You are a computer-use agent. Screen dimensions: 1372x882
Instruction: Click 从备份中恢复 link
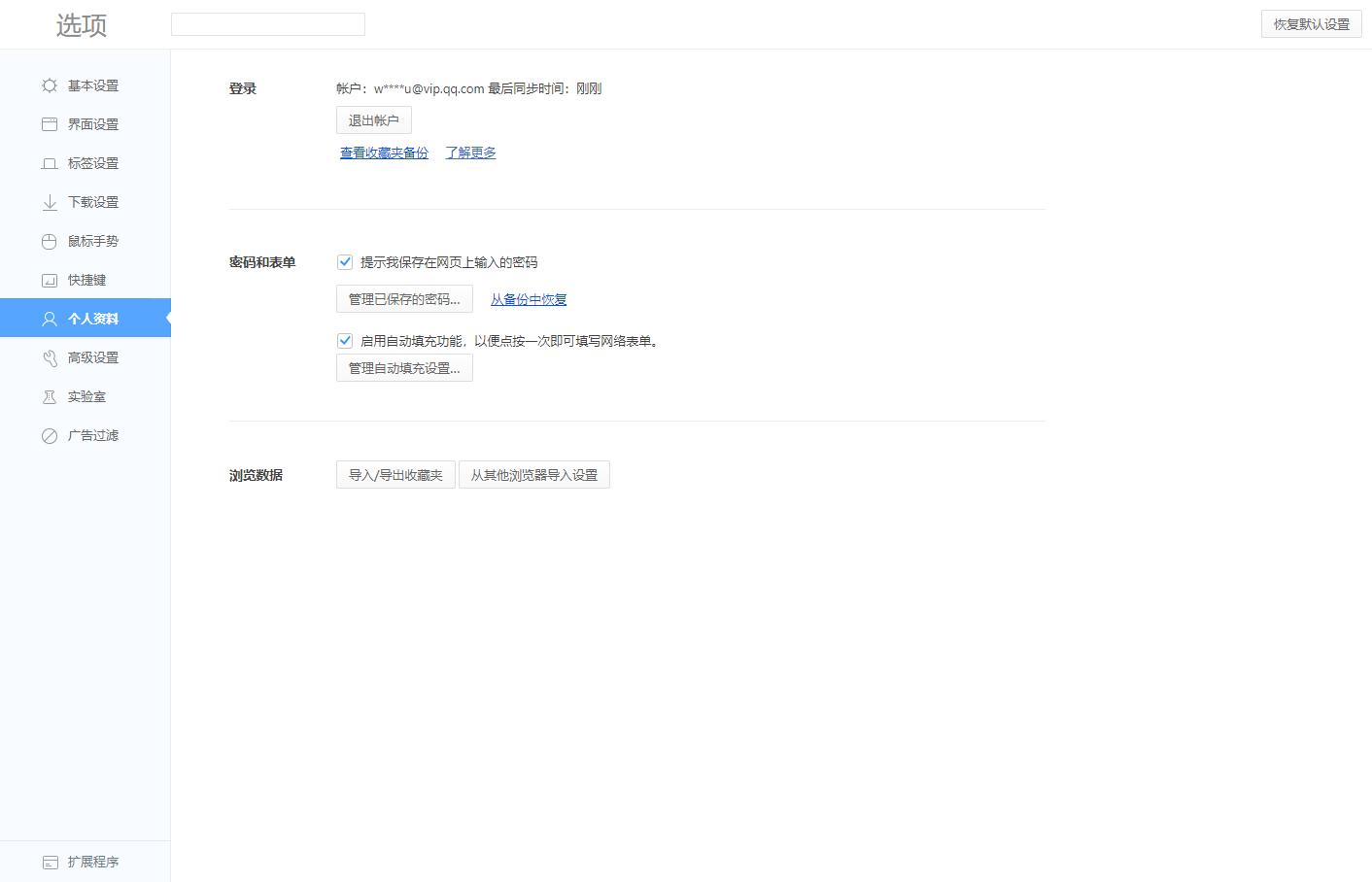[529, 299]
